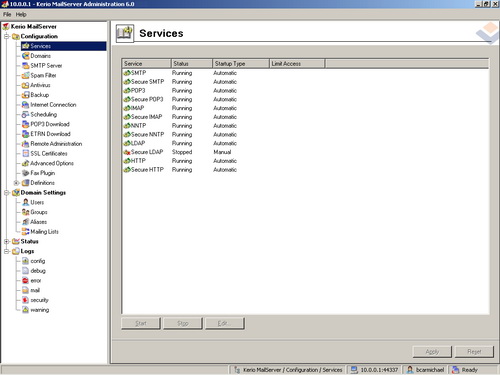
Task: Open the error log icon
Action: pyautogui.click(x=25, y=281)
